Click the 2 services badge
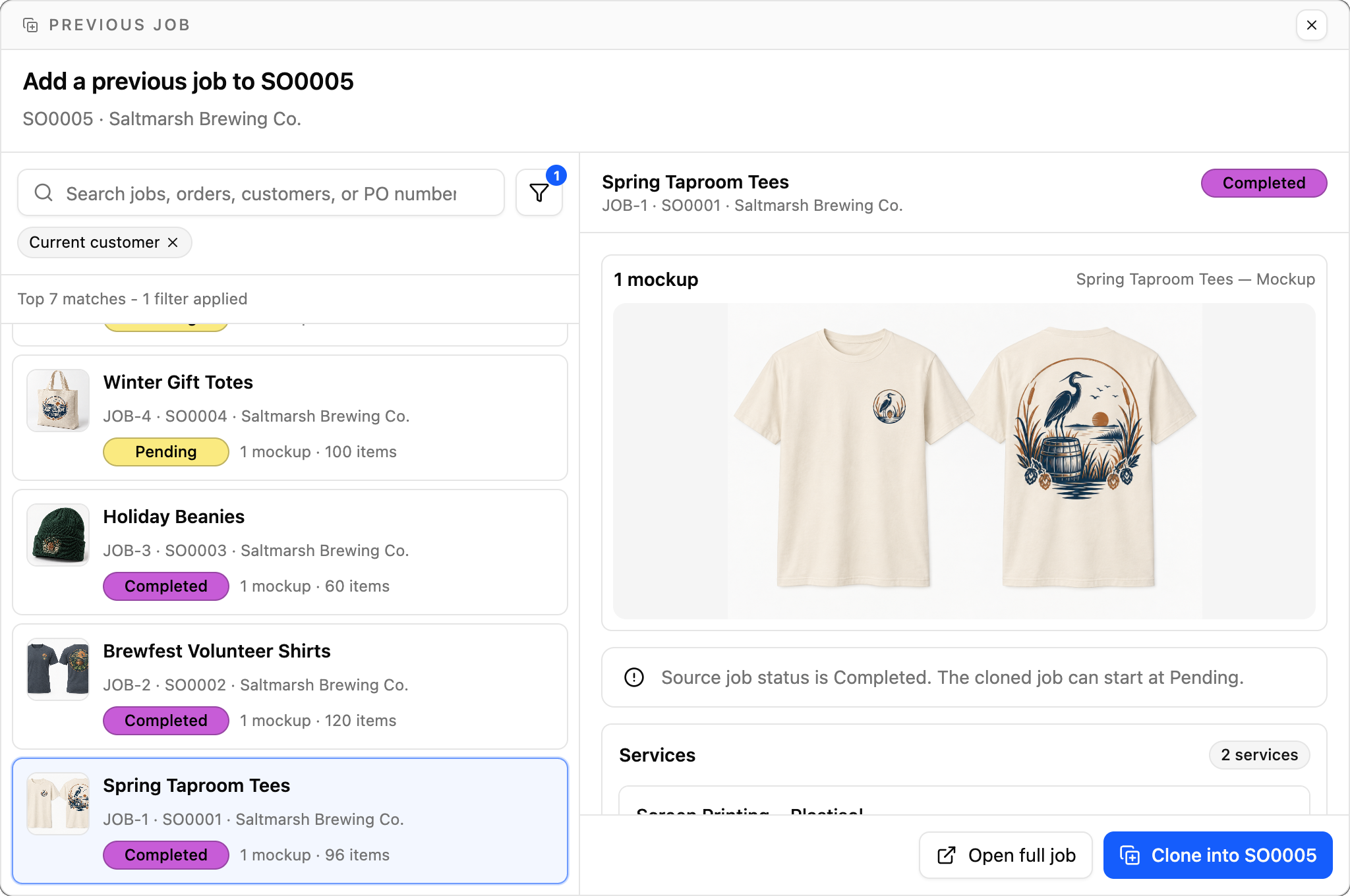 coord(1259,755)
